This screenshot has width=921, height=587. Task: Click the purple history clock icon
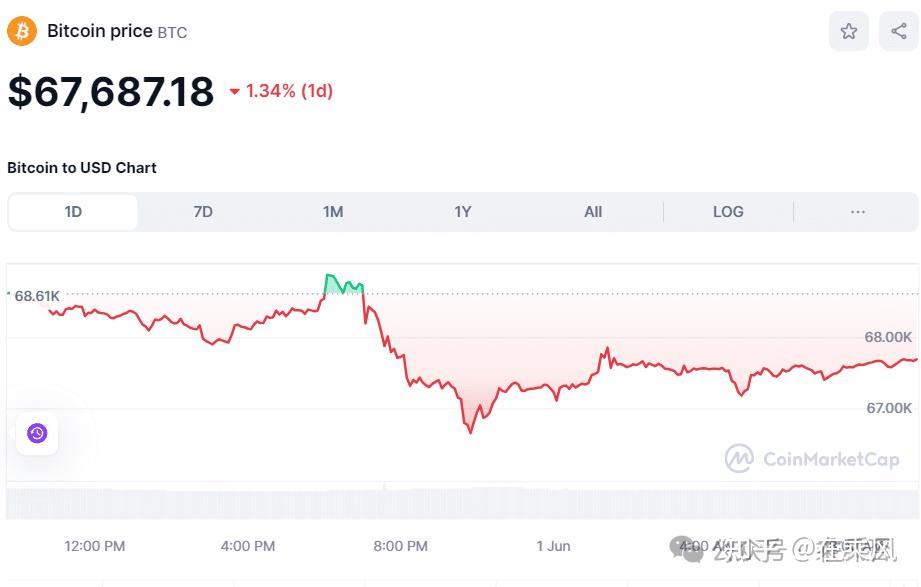click(x=37, y=433)
